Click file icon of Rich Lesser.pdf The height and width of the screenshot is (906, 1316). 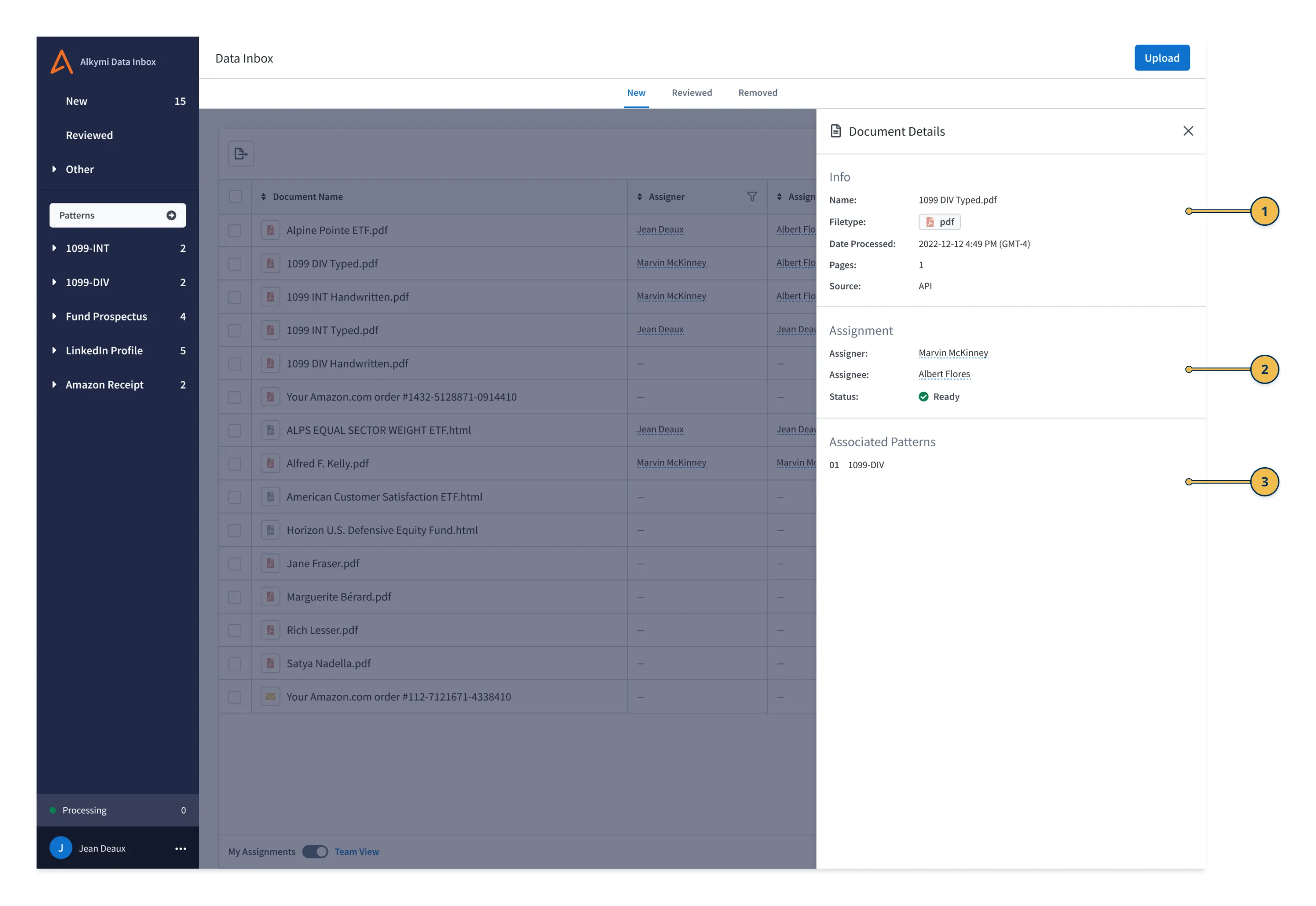click(x=270, y=630)
